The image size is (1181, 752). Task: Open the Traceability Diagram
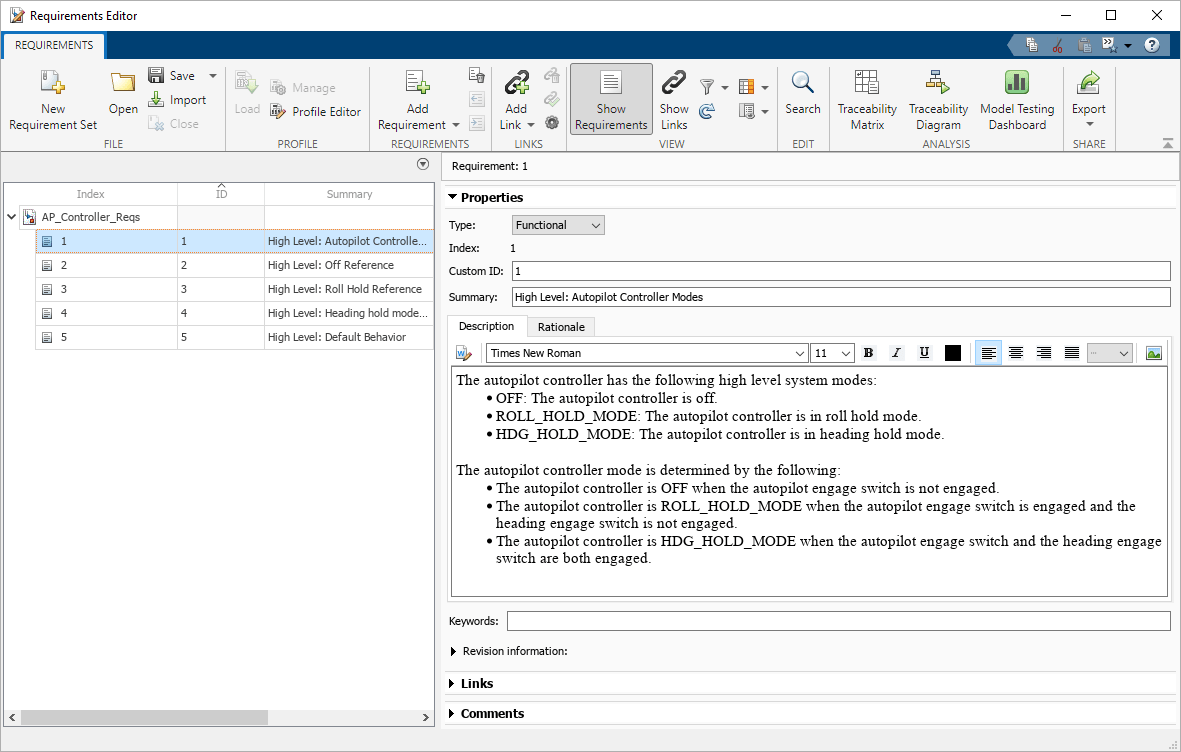tap(938, 100)
